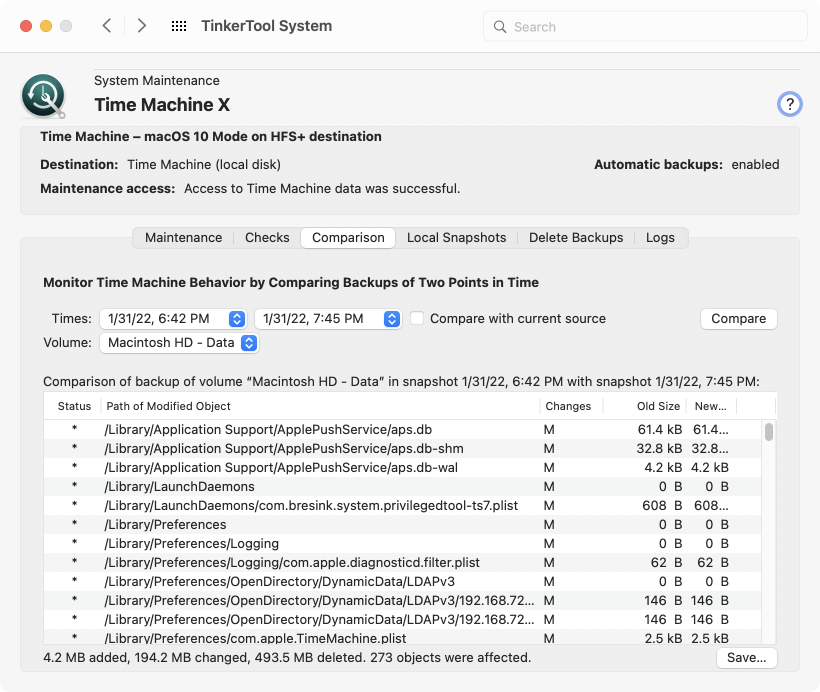Viewport: 820px width, 692px height.
Task: Click the Compare button
Action: point(738,319)
